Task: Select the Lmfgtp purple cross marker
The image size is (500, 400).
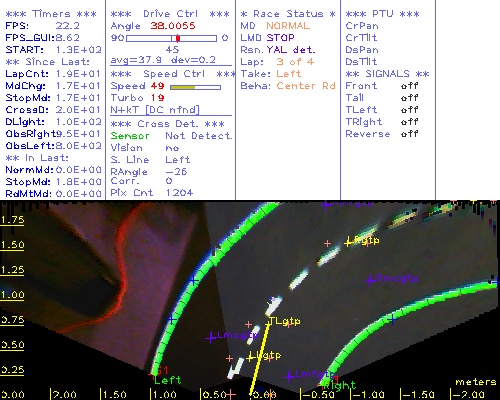Action: click(289, 376)
